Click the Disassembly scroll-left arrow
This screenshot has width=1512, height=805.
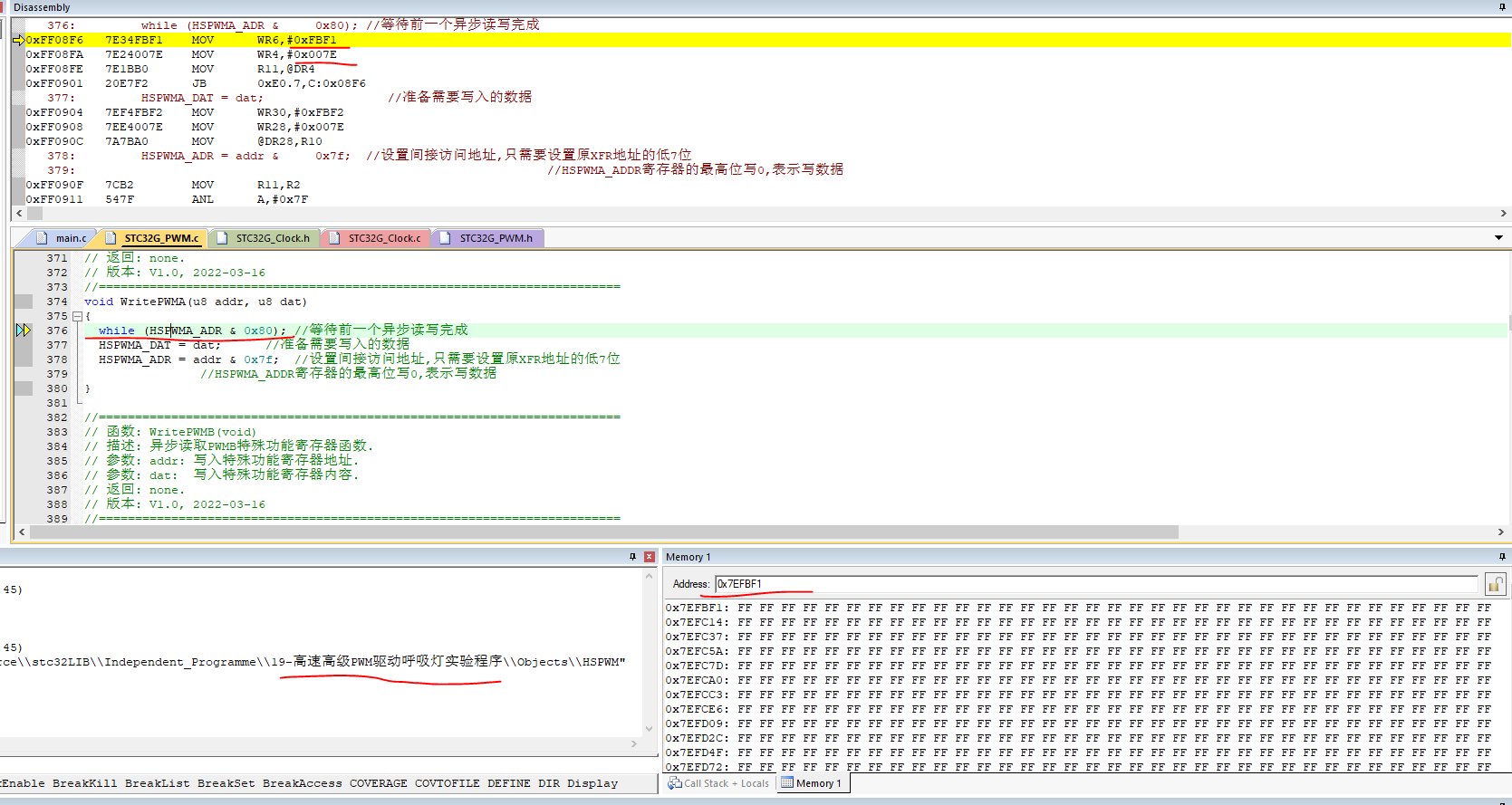[20, 214]
